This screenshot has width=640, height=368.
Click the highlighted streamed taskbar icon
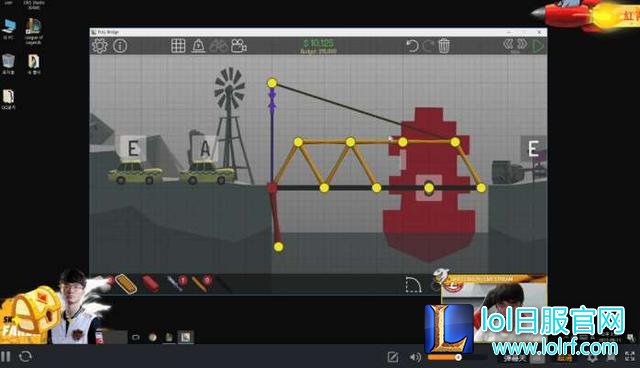coord(186,337)
